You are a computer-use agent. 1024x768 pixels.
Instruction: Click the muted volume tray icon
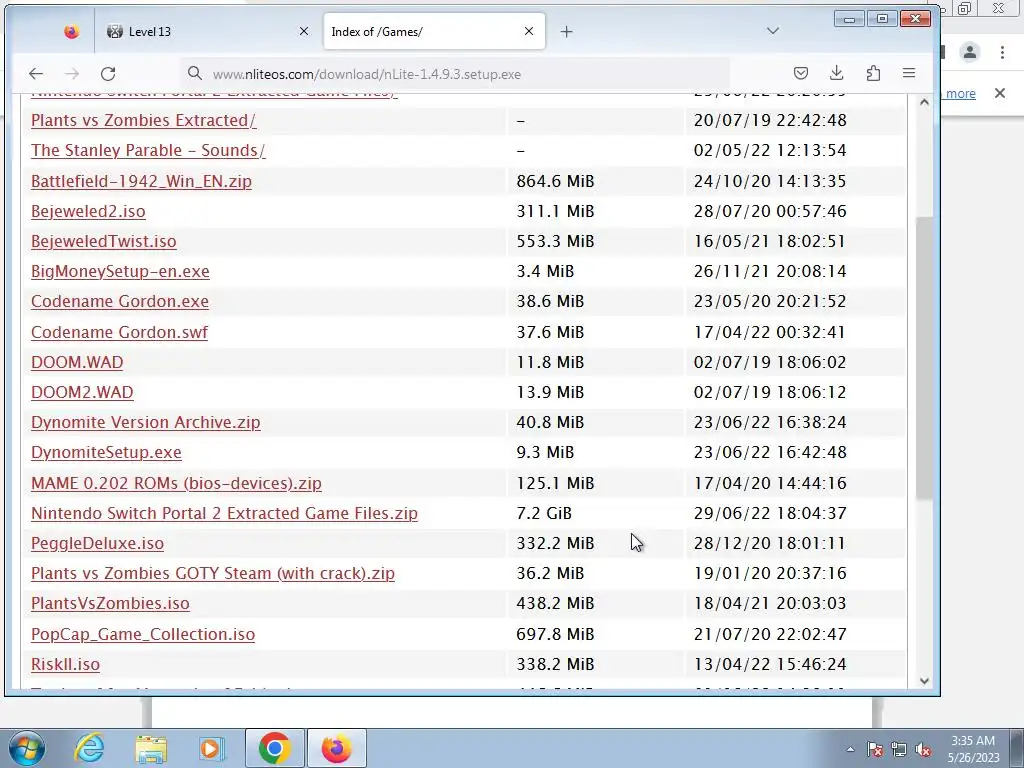[923, 749]
